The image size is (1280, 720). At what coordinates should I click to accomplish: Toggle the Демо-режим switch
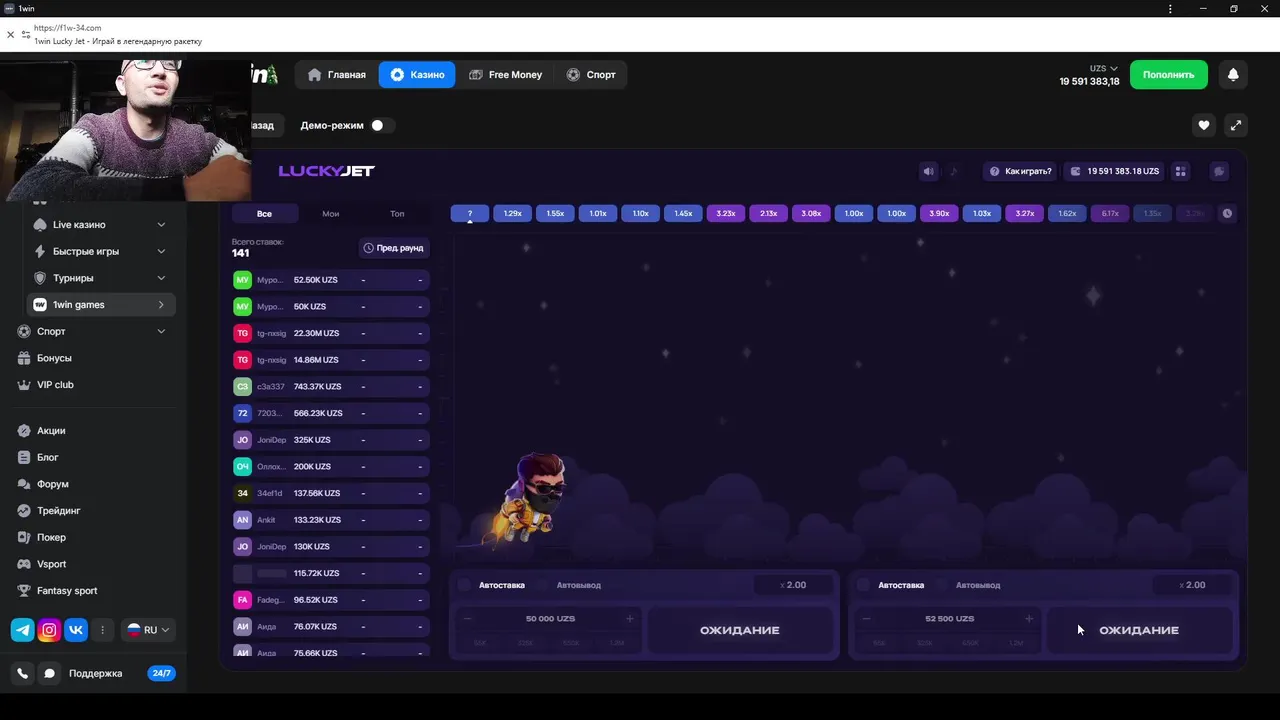[x=382, y=125]
